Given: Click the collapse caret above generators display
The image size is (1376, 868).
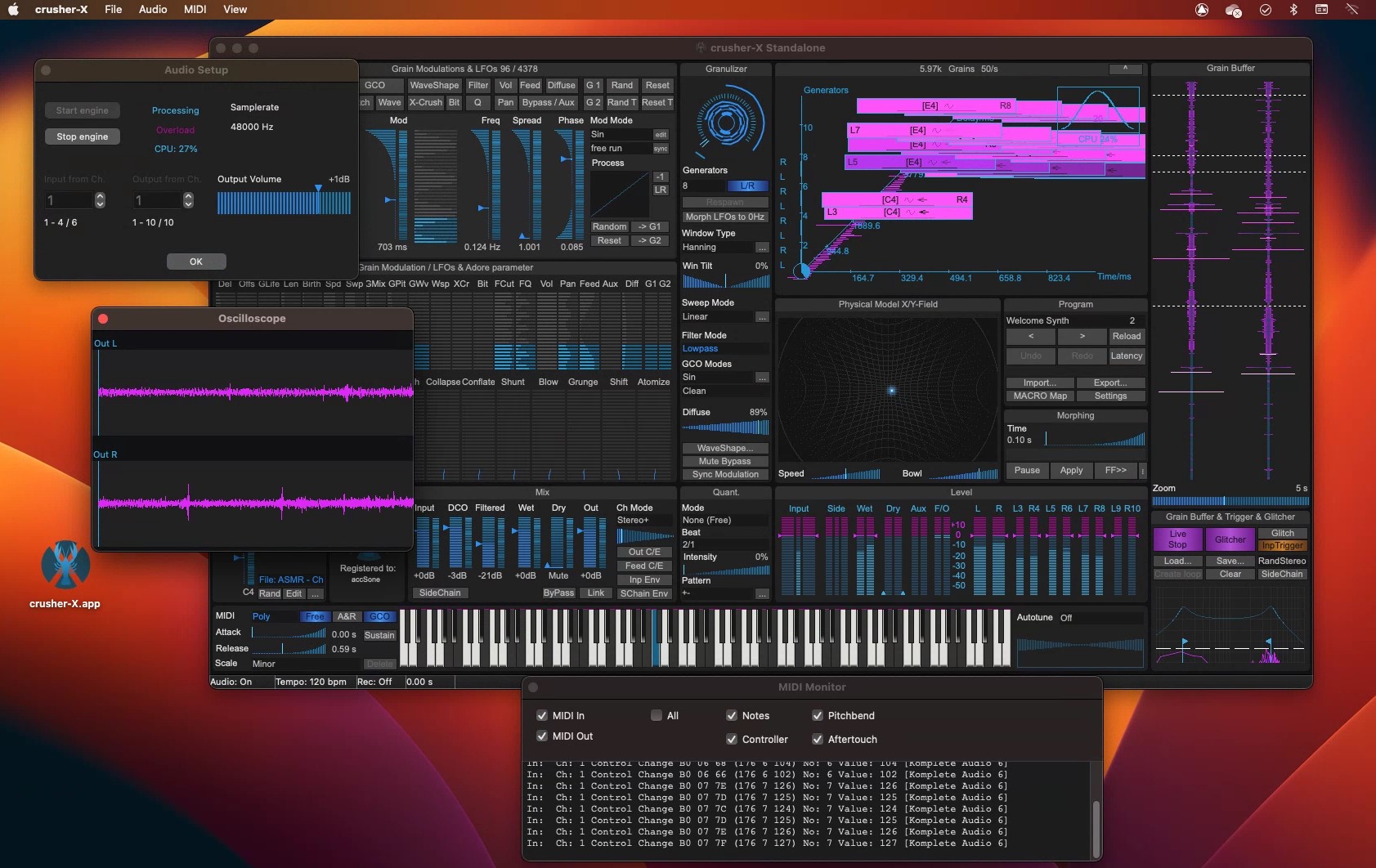Looking at the screenshot, I should (x=1125, y=69).
